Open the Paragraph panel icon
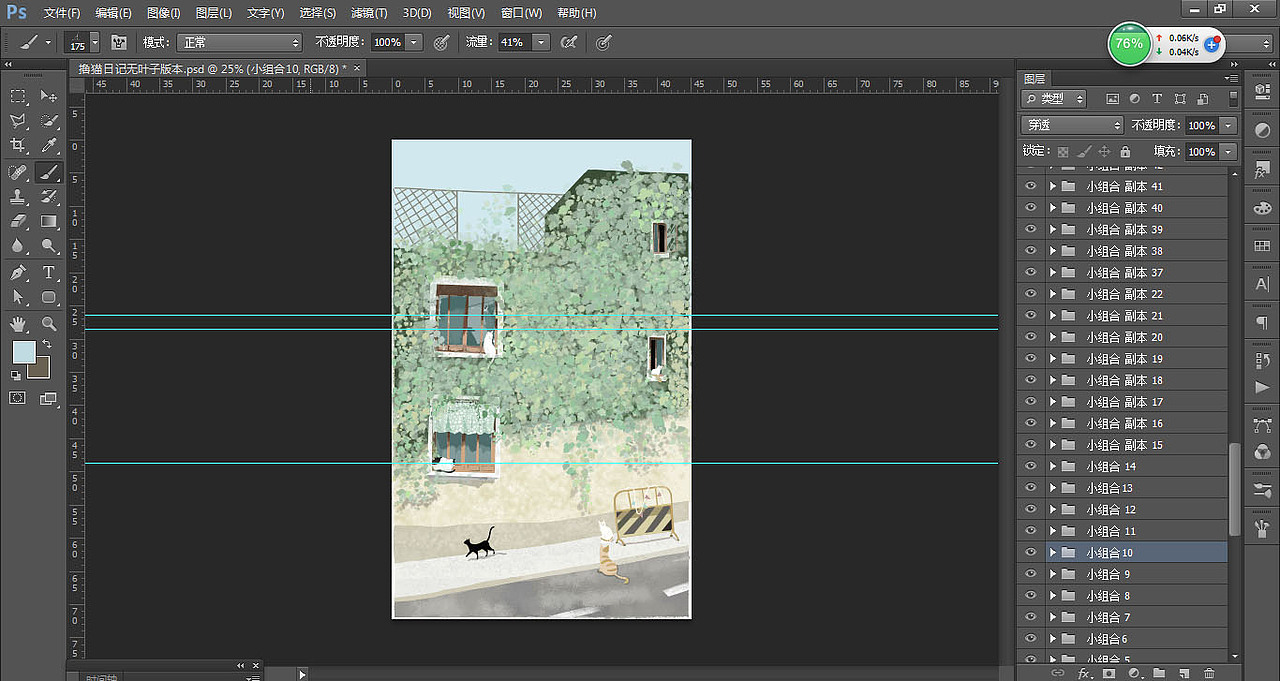This screenshot has height=681, width=1280. [x=1262, y=322]
